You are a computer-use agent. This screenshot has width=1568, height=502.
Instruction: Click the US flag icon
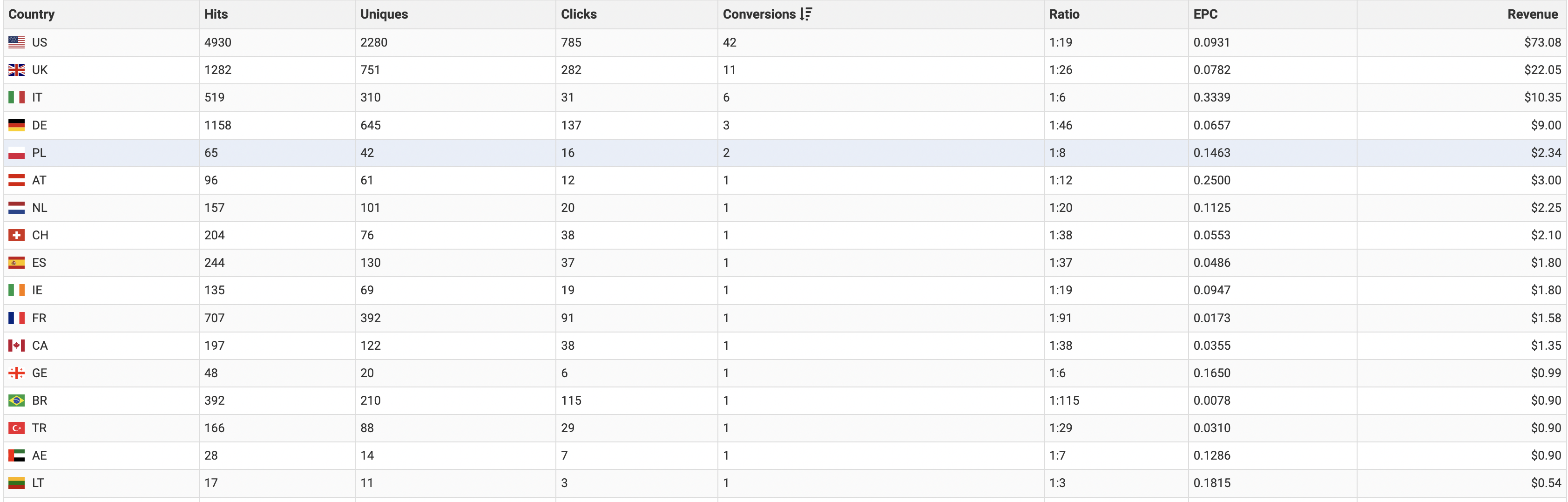tap(16, 42)
